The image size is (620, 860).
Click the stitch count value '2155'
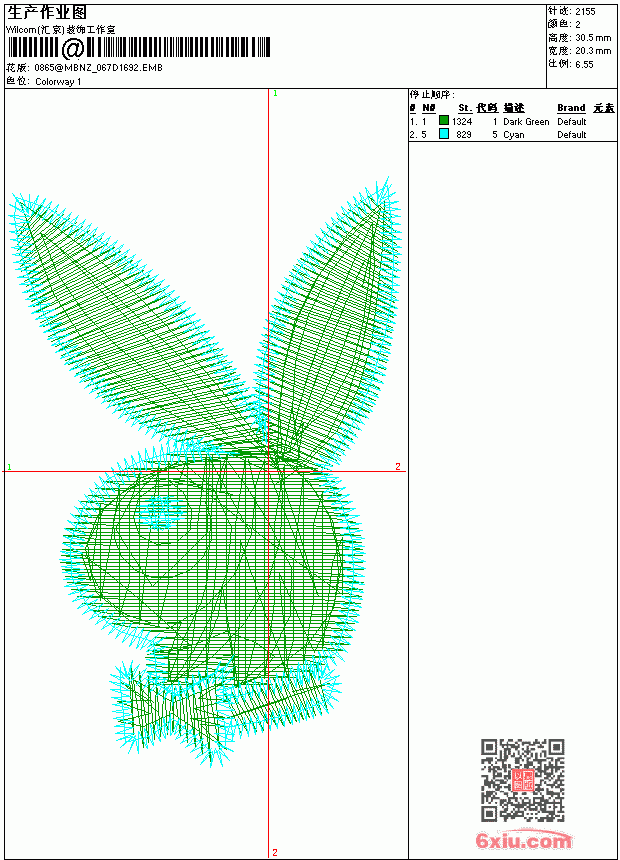pos(585,12)
